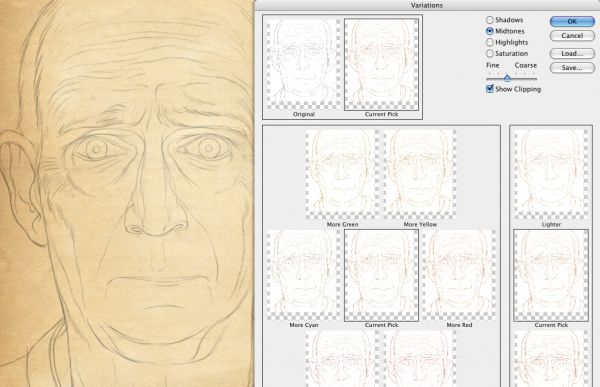This screenshot has height=387, width=600.
Task: Click the sketch canvas on the left
Action: point(127,193)
